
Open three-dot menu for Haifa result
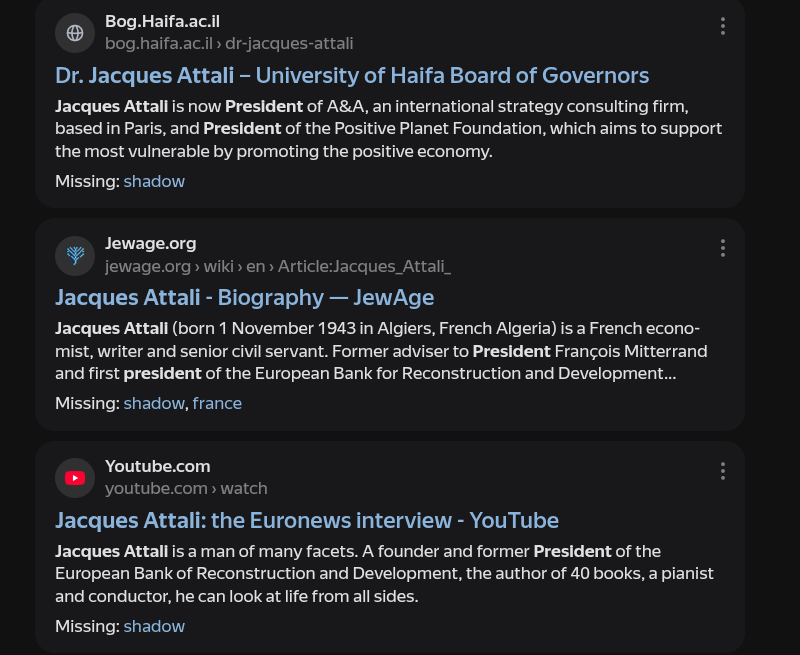click(722, 26)
